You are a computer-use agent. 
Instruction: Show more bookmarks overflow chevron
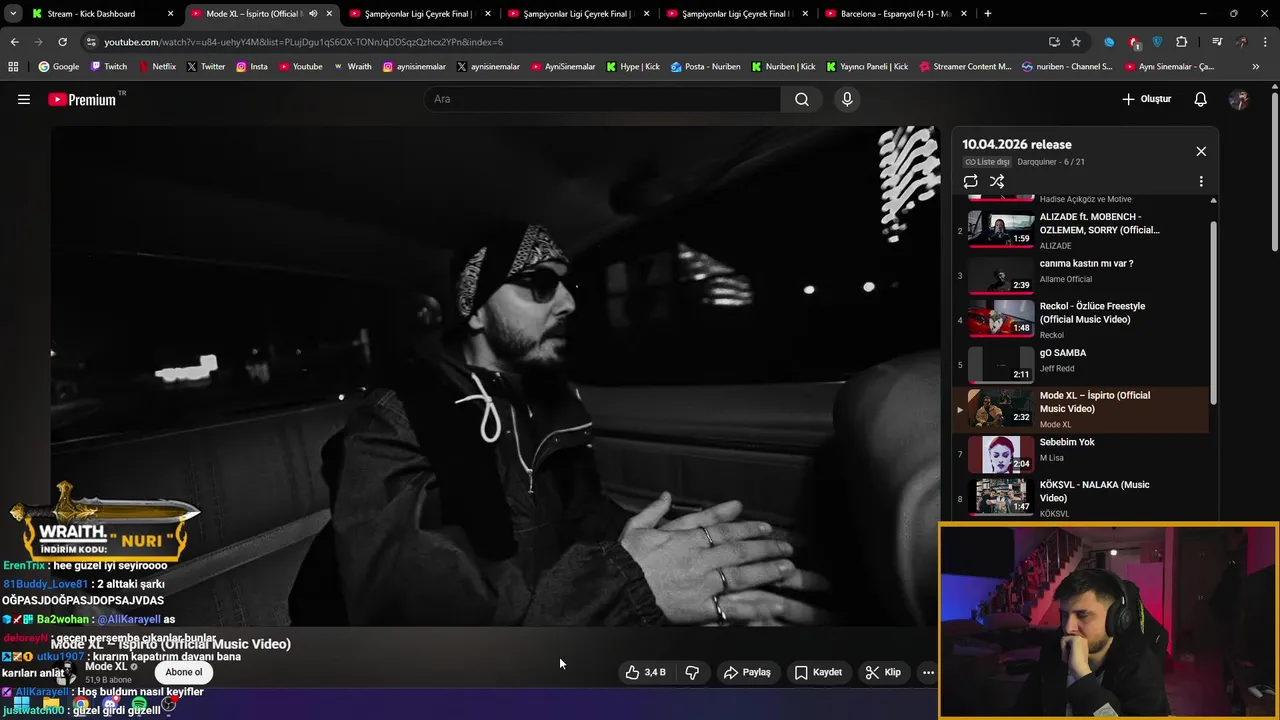[x=1256, y=67]
